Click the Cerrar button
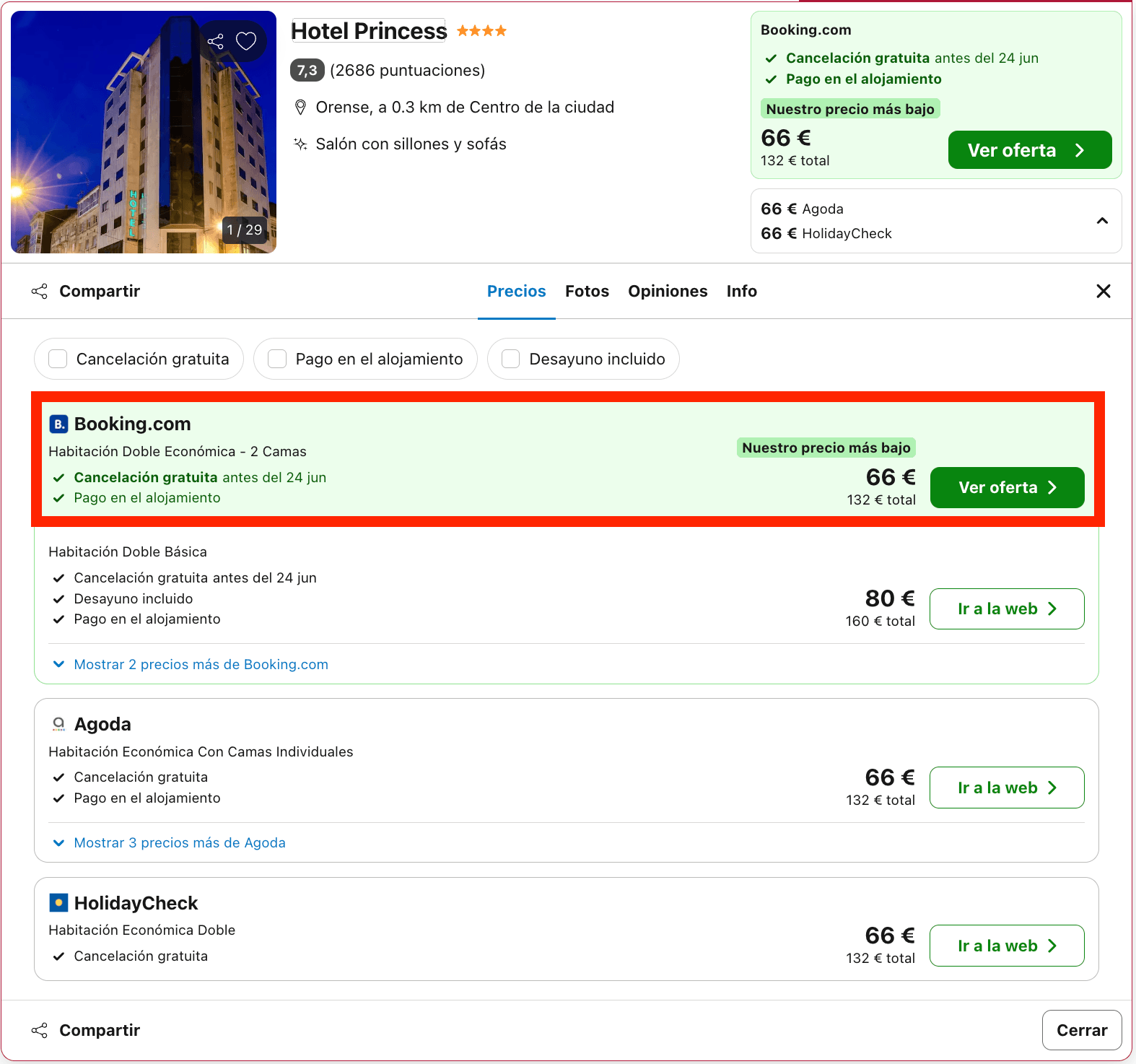1136x1064 pixels. (1081, 1030)
